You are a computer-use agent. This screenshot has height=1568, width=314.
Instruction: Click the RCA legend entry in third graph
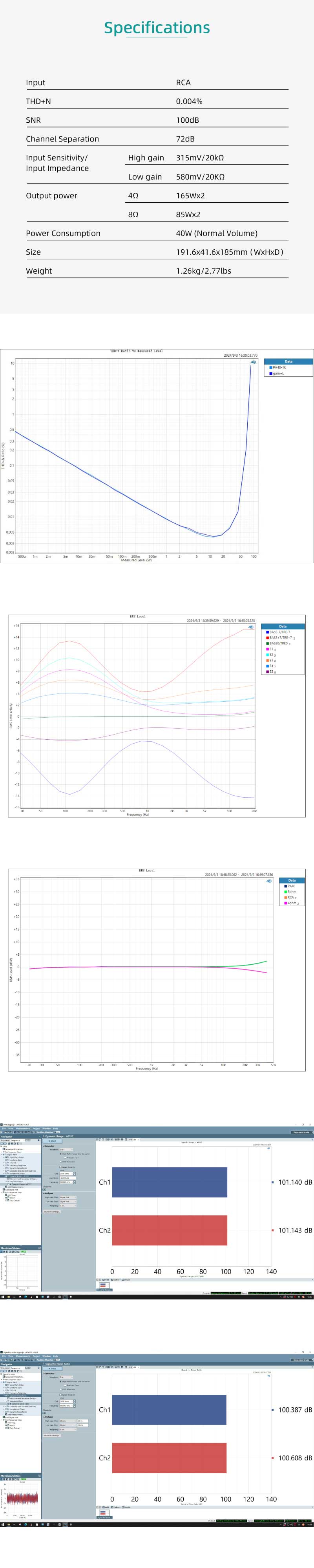point(290,897)
